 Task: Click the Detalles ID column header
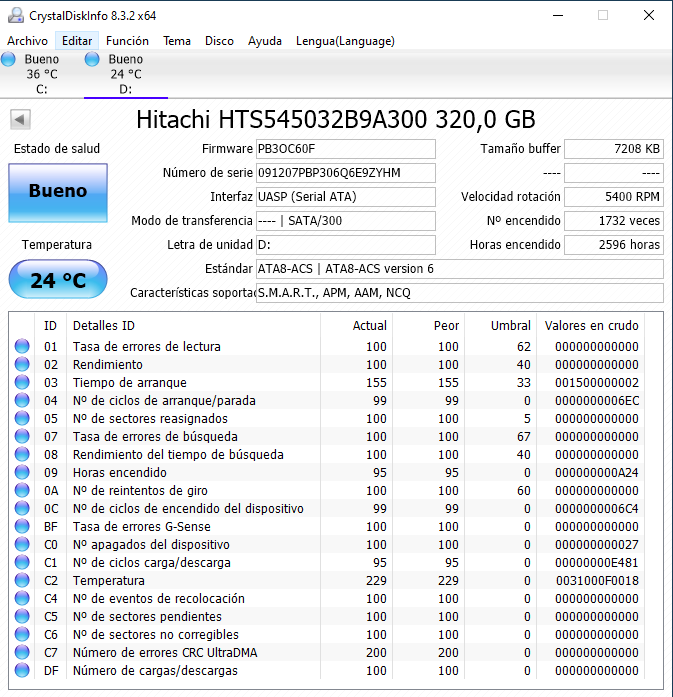[193, 326]
